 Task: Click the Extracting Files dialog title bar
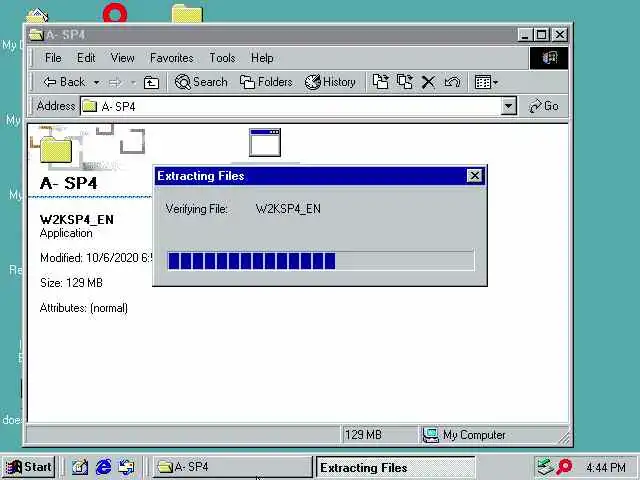[311, 176]
